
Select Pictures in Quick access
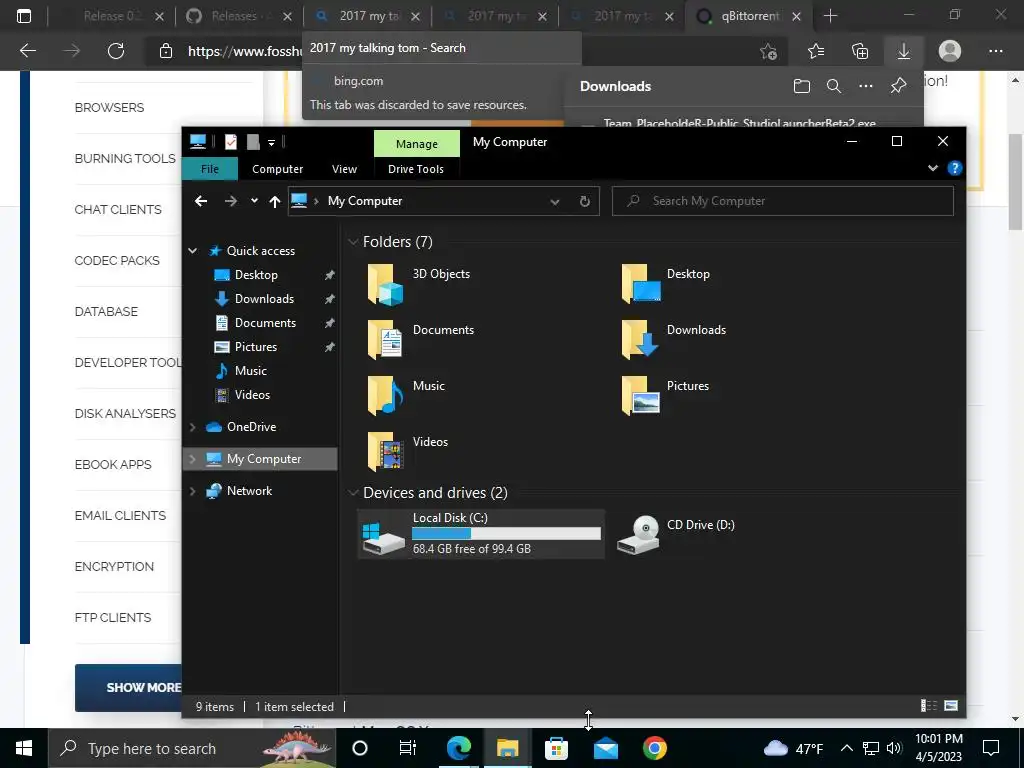[255, 347]
